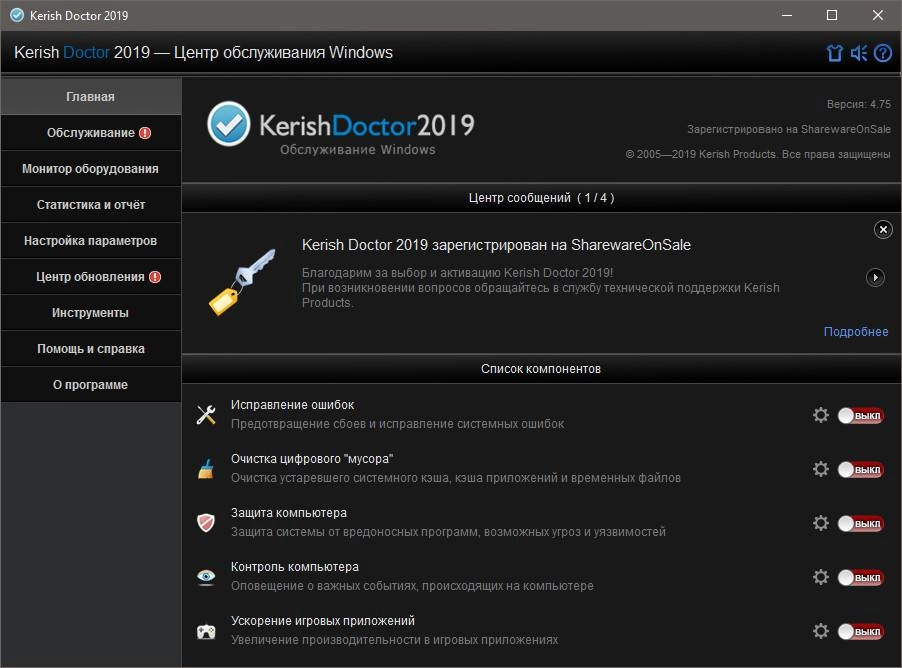Open Монитор оборудования section
This screenshot has height=668, width=902.
[x=91, y=169]
